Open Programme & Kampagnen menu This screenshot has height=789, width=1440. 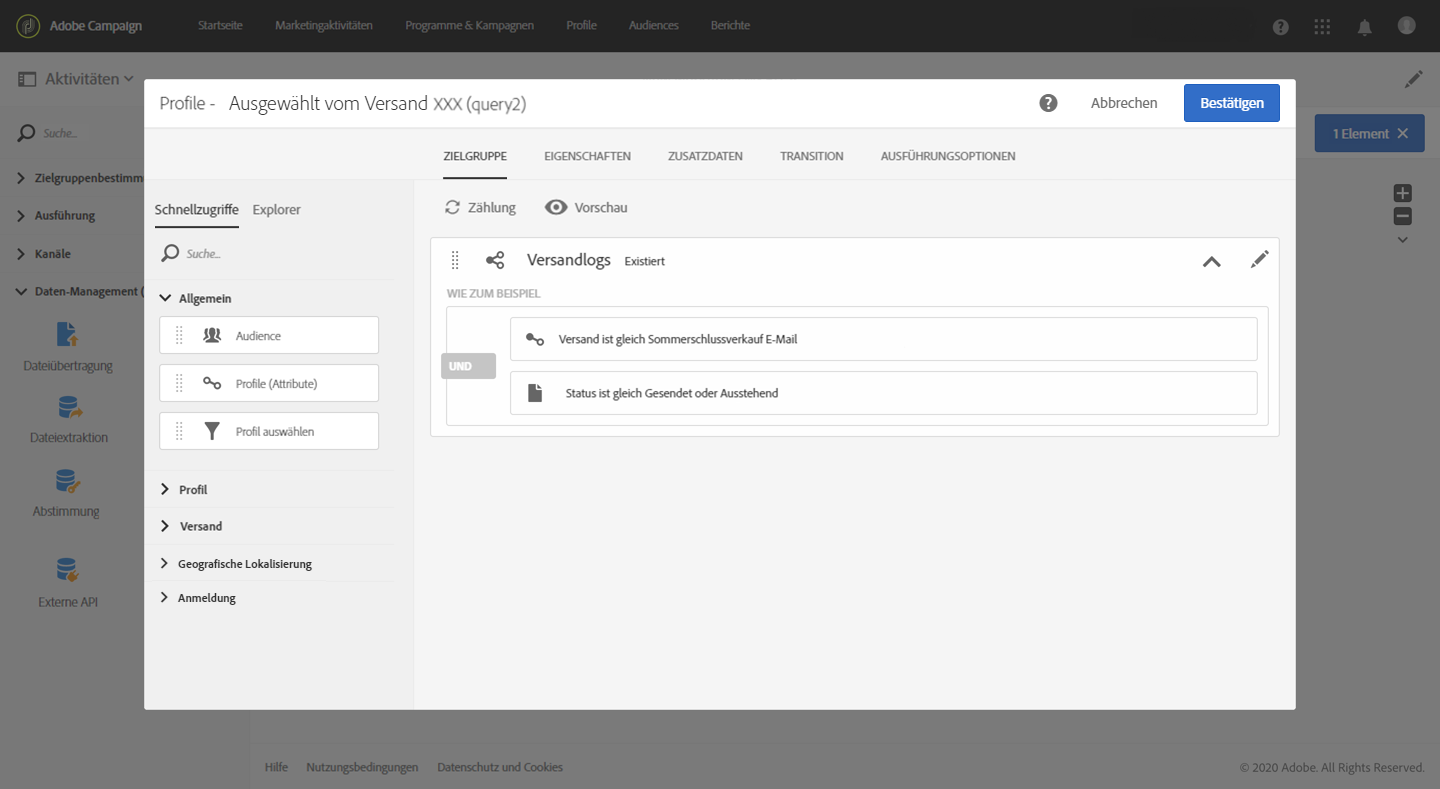click(x=469, y=25)
